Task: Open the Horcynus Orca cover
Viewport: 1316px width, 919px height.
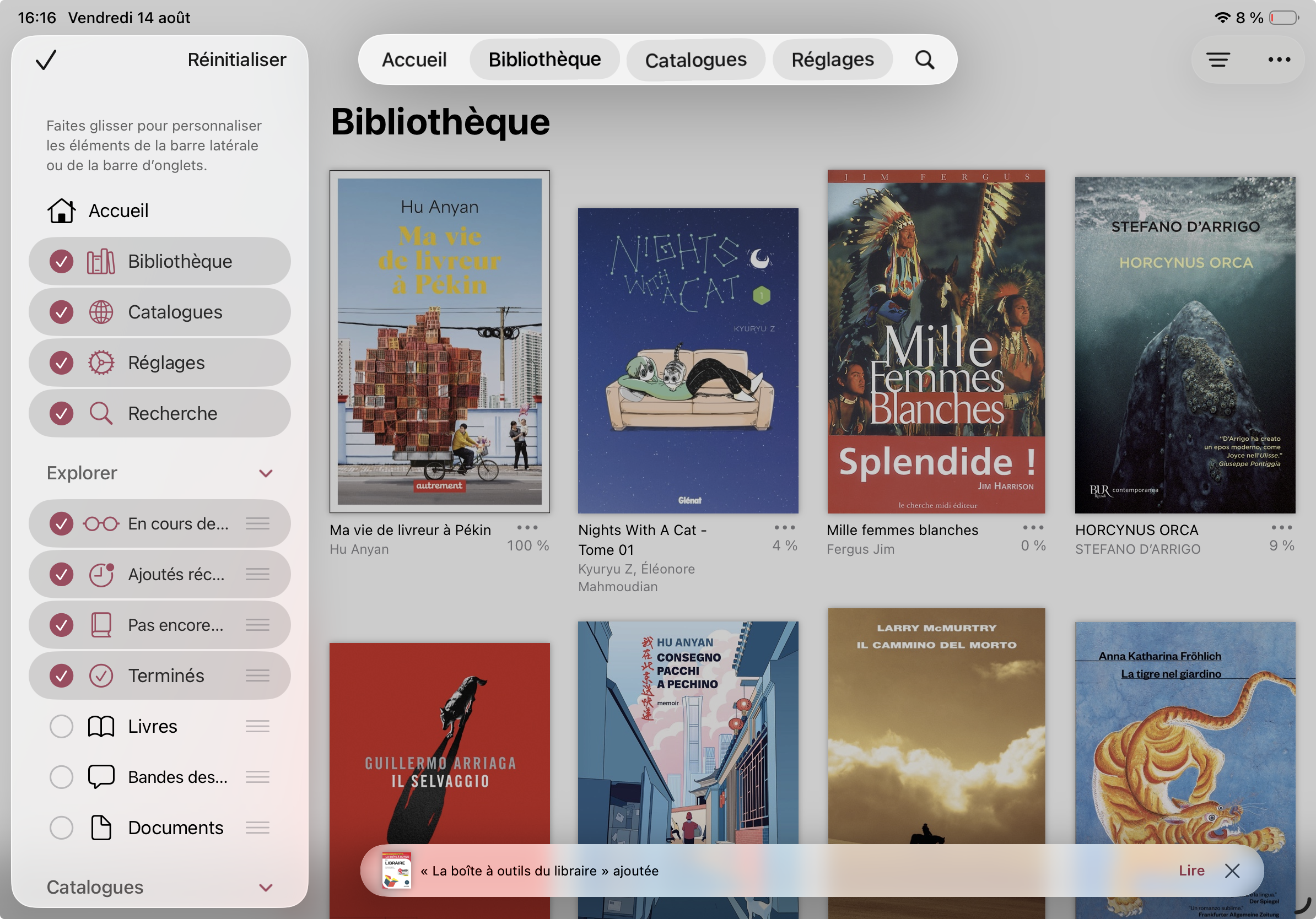Action: click(x=1185, y=345)
